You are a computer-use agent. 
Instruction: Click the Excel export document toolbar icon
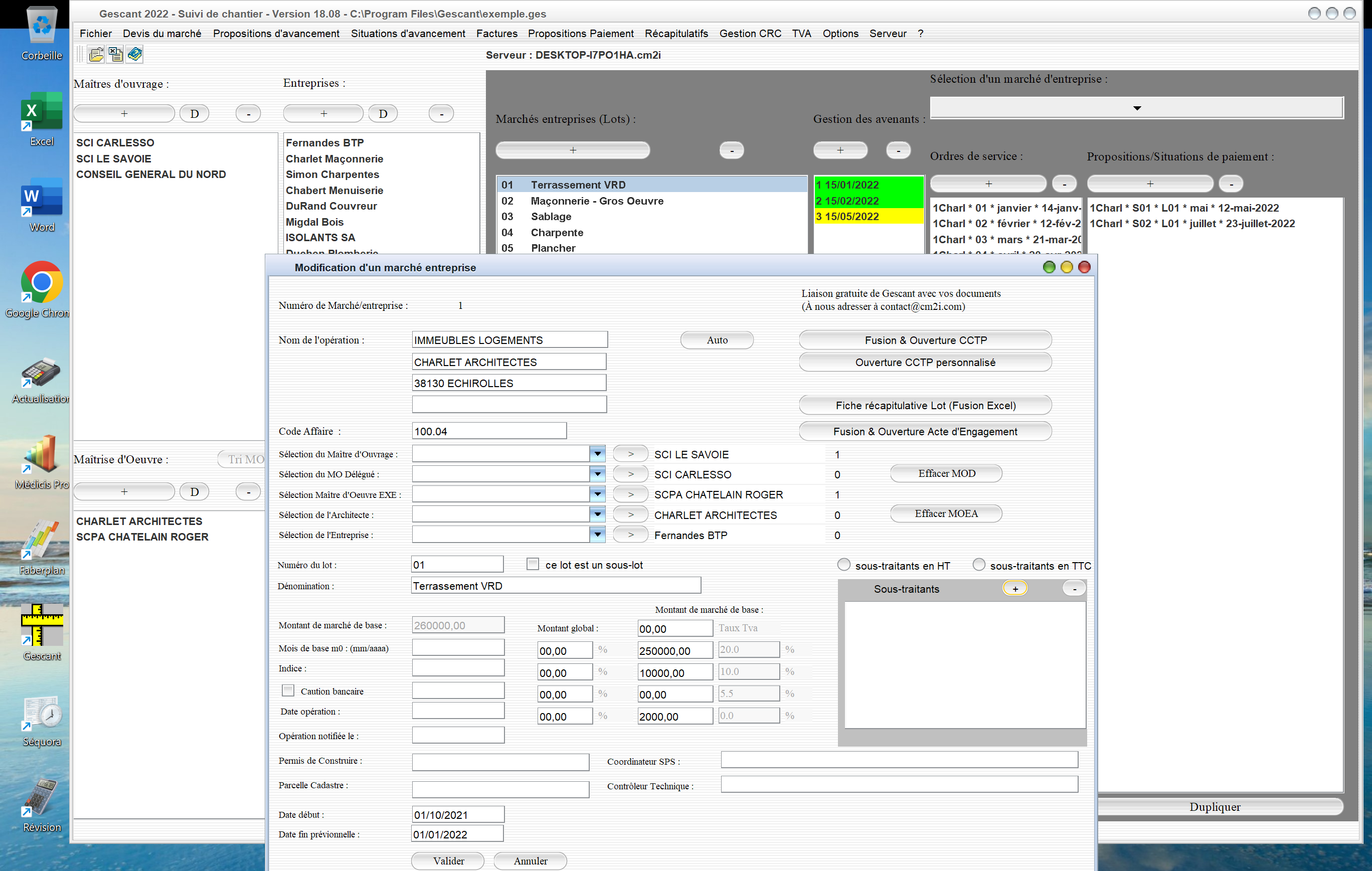pyautogui.click(x=116, y=55)
